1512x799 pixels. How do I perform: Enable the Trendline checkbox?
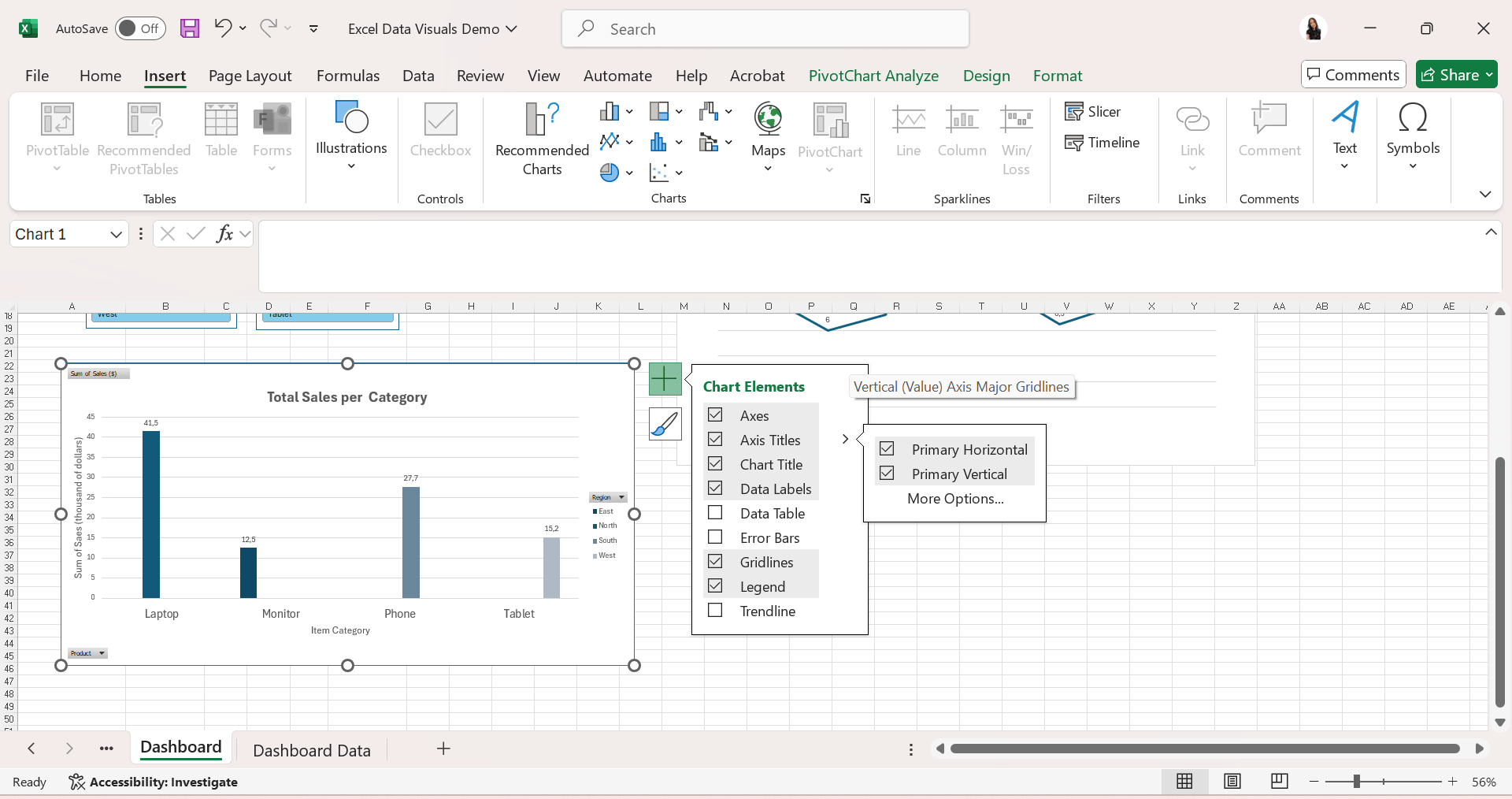pyautogui.click(x=715, y=611)
